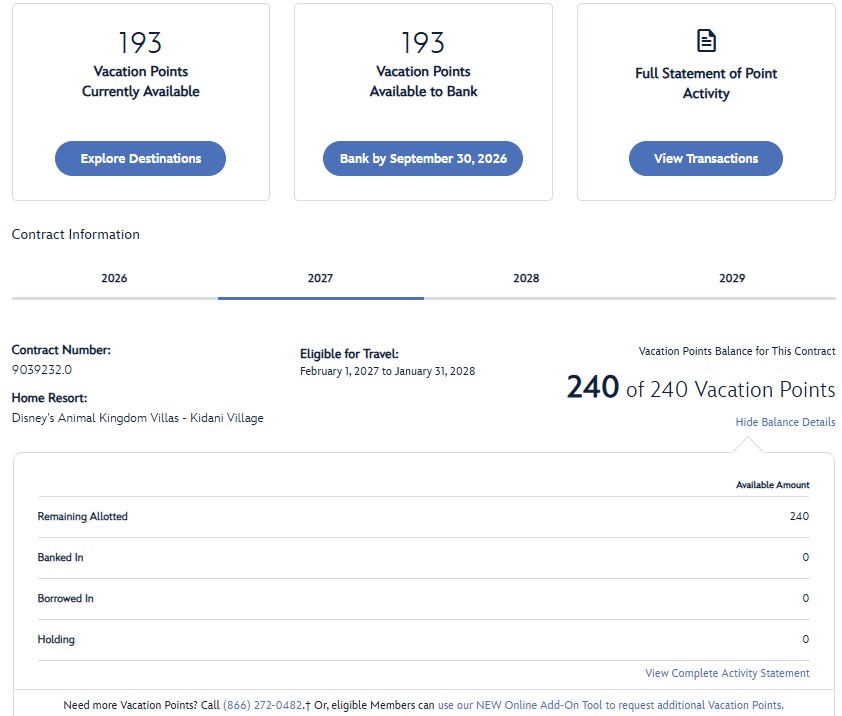This screenshot has width=842, height=716.
Task: Select the 2027 tab
Action: (x=320, y=278)
